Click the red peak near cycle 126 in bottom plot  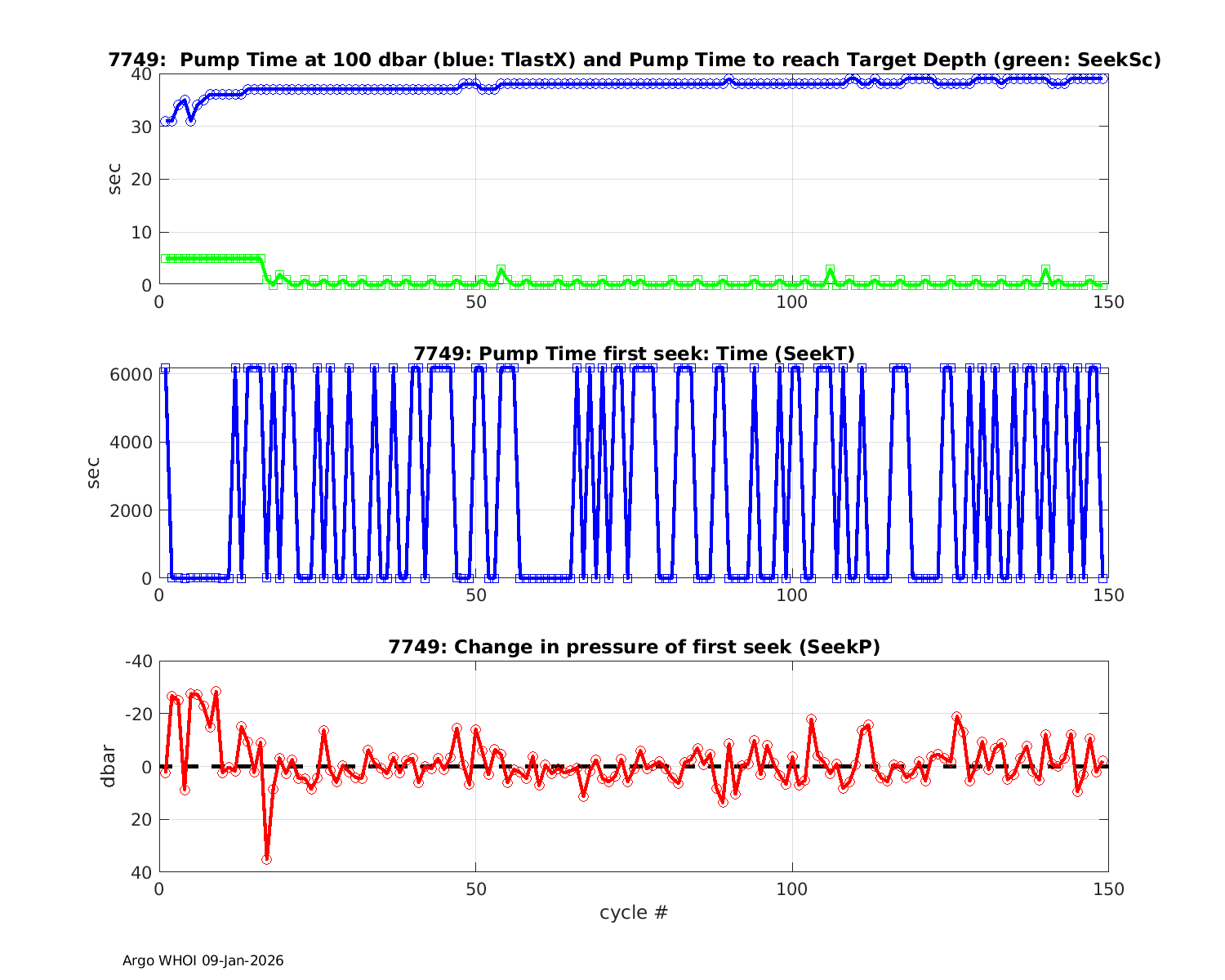(x=956, y=717)
